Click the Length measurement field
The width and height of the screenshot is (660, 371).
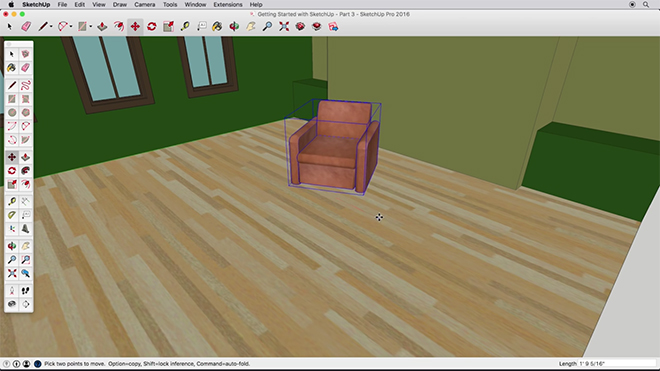pos(617,364)
